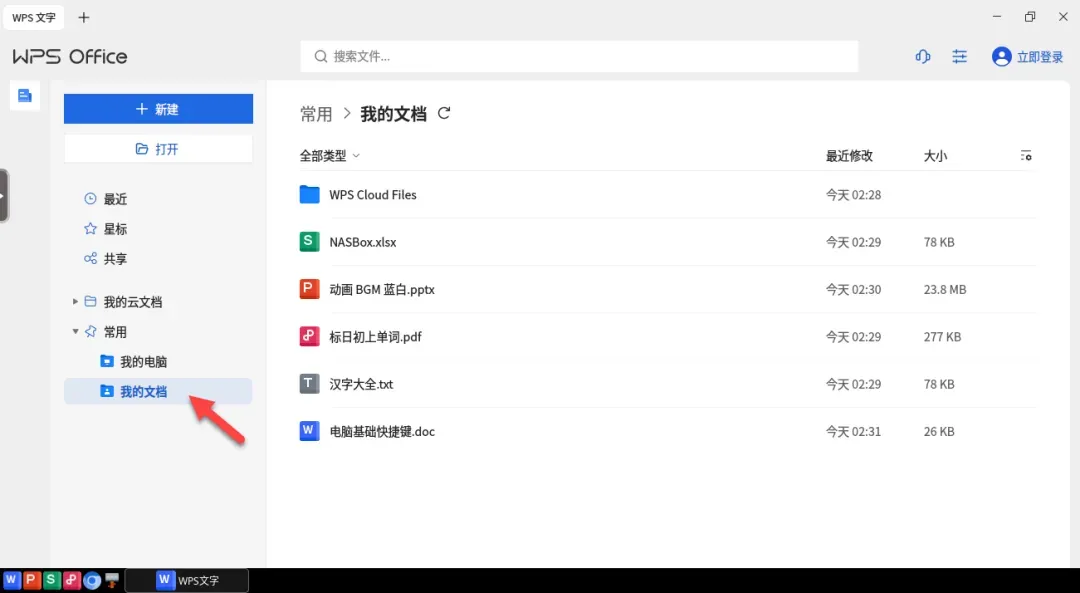Open the list view options icon
This screenshot has height=593, width=1080.
coord(1026,156)
